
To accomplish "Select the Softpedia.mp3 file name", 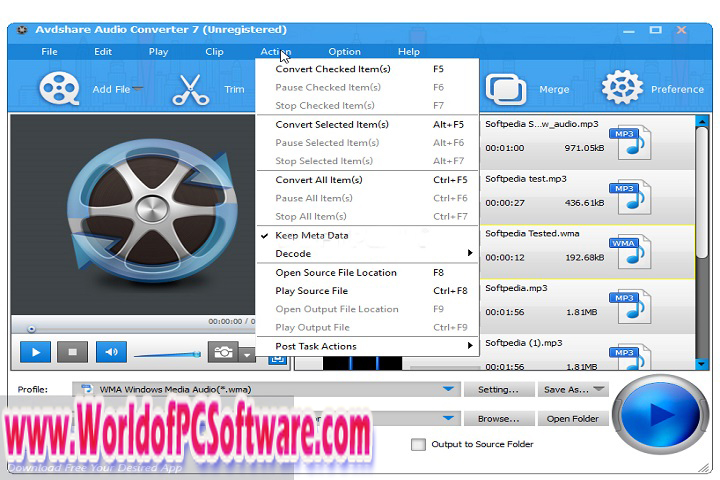I will (516, 288).
